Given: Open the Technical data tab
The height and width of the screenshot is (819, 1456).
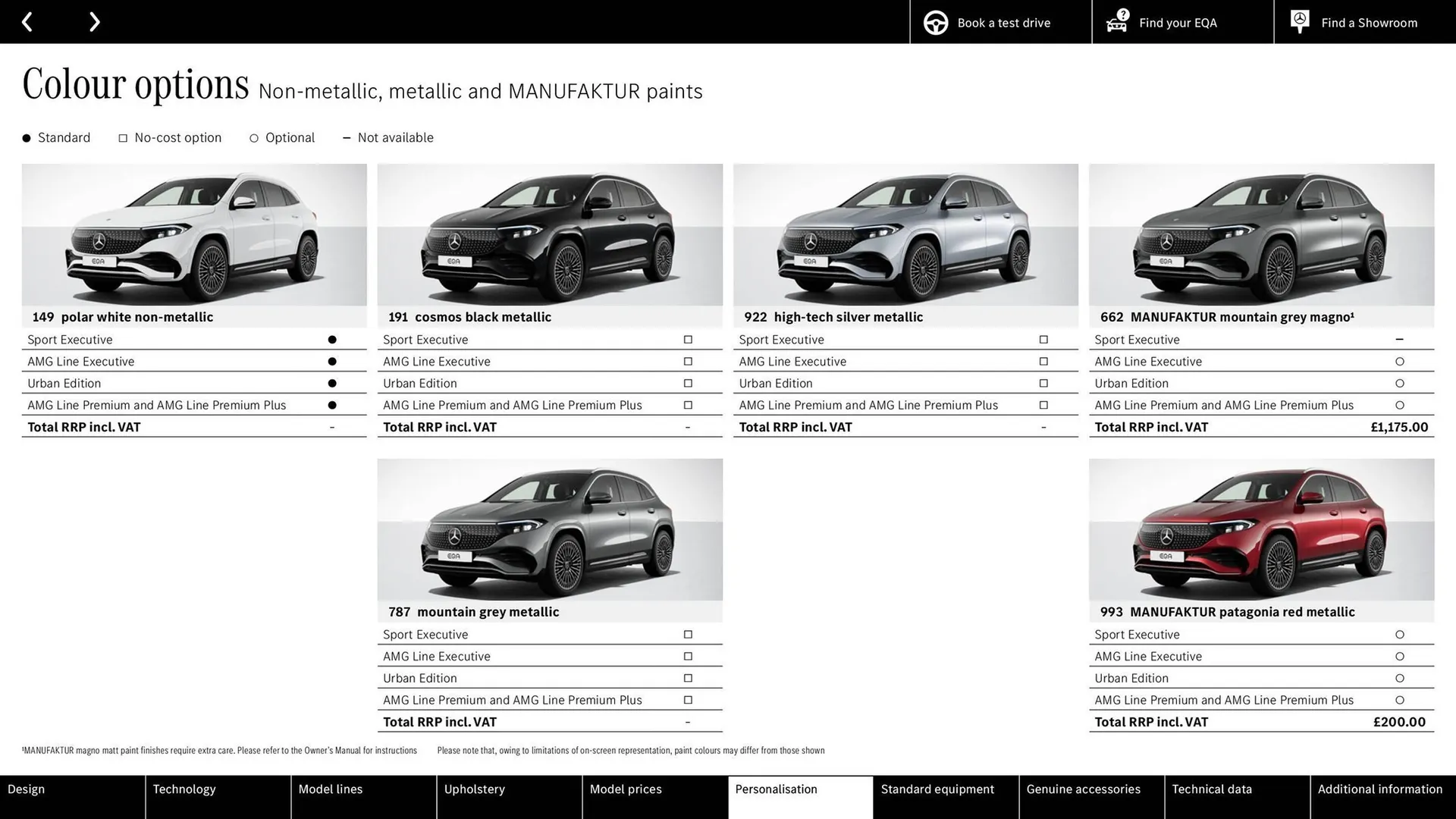Looking at the screenshot, I should pyautogui.click(x=1211, y=789).
